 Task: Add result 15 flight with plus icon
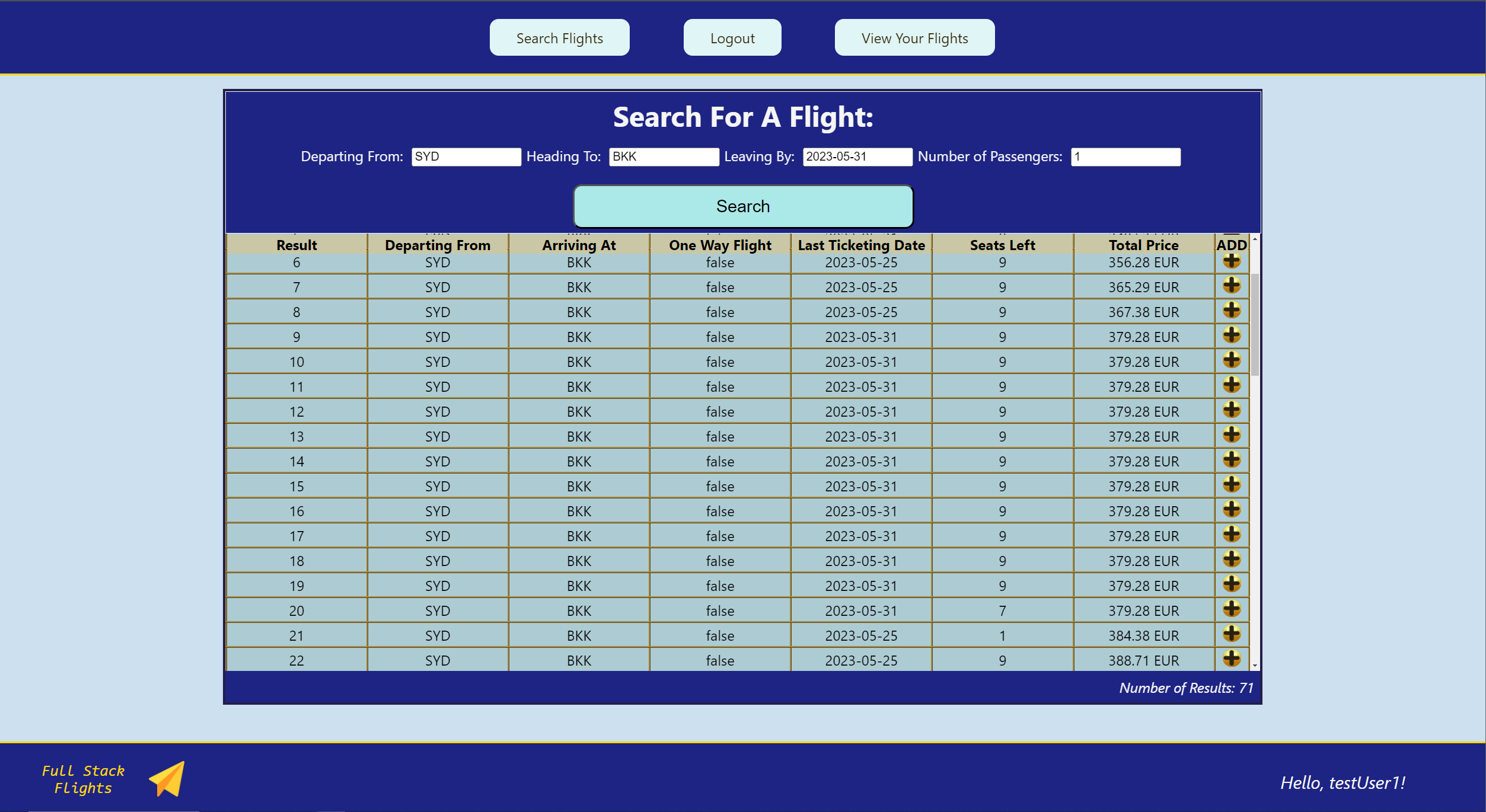point(1231,485)
